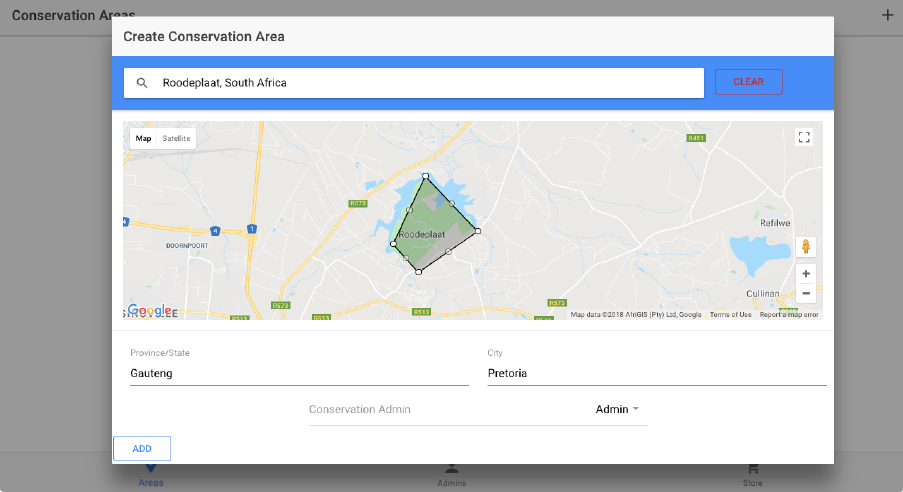903x492 pixels.
Task: Switch map to Satellite view
Action: [177, 138]
